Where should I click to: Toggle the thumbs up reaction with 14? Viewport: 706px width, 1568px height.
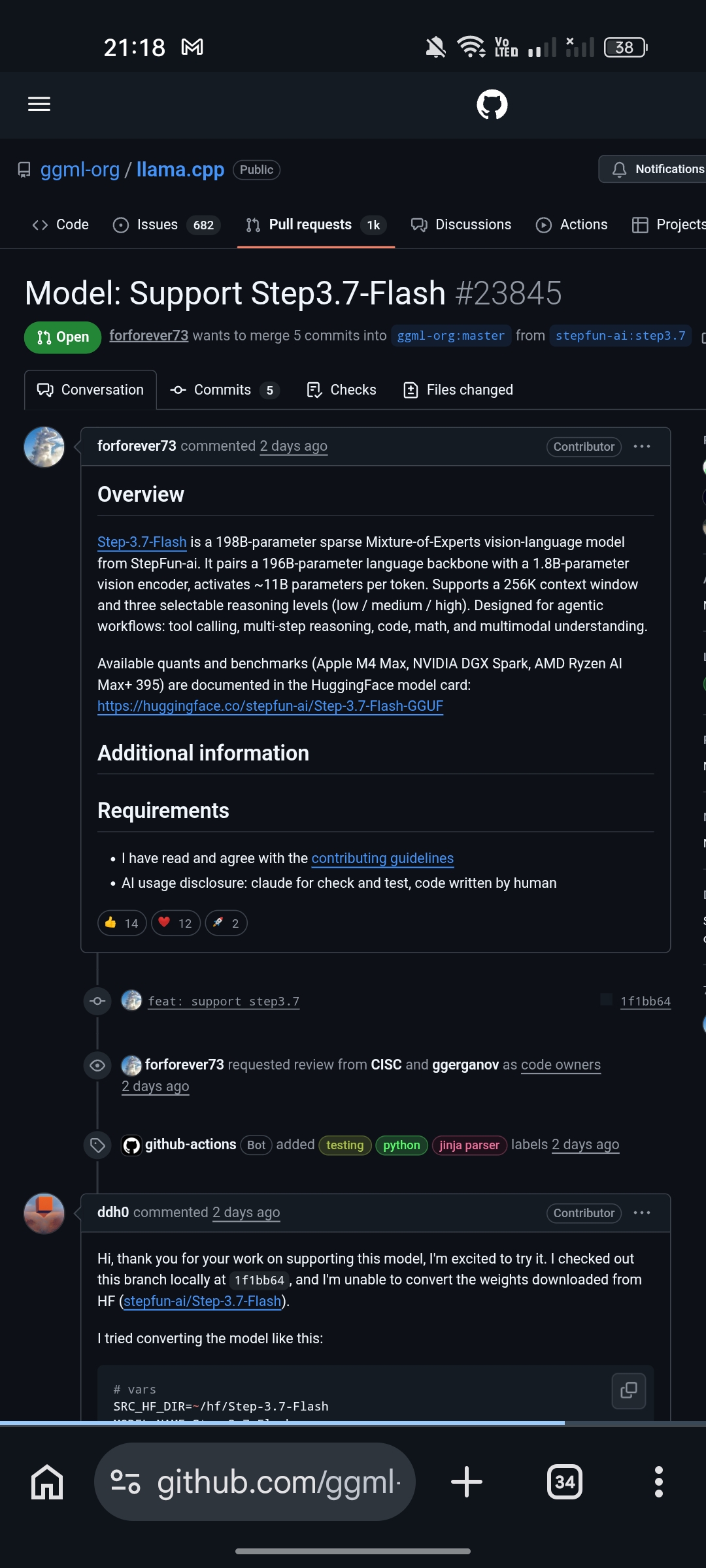click(x=122, y=923)
